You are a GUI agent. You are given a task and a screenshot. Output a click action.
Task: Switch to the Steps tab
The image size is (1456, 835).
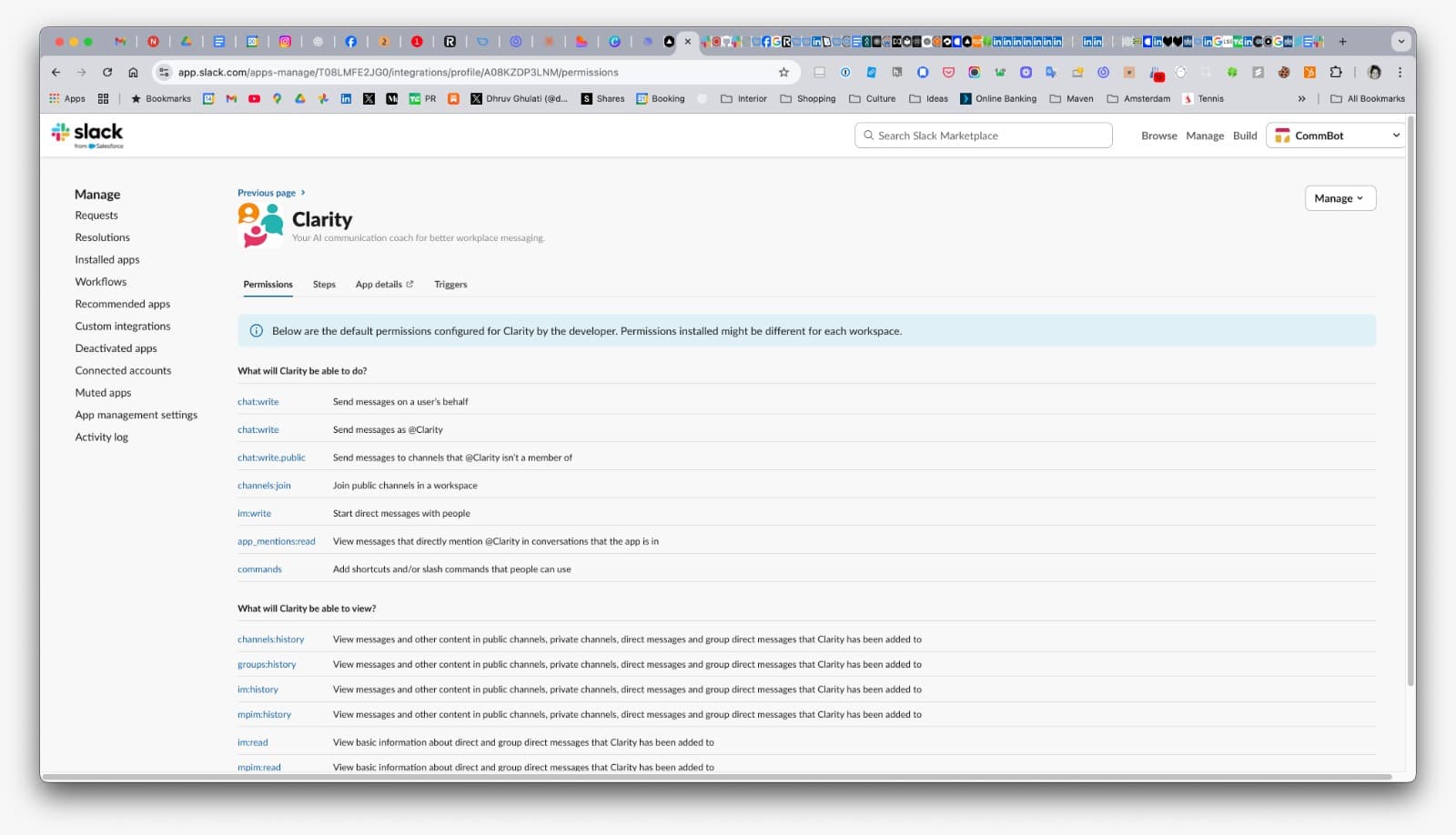(x=324, y=284)
